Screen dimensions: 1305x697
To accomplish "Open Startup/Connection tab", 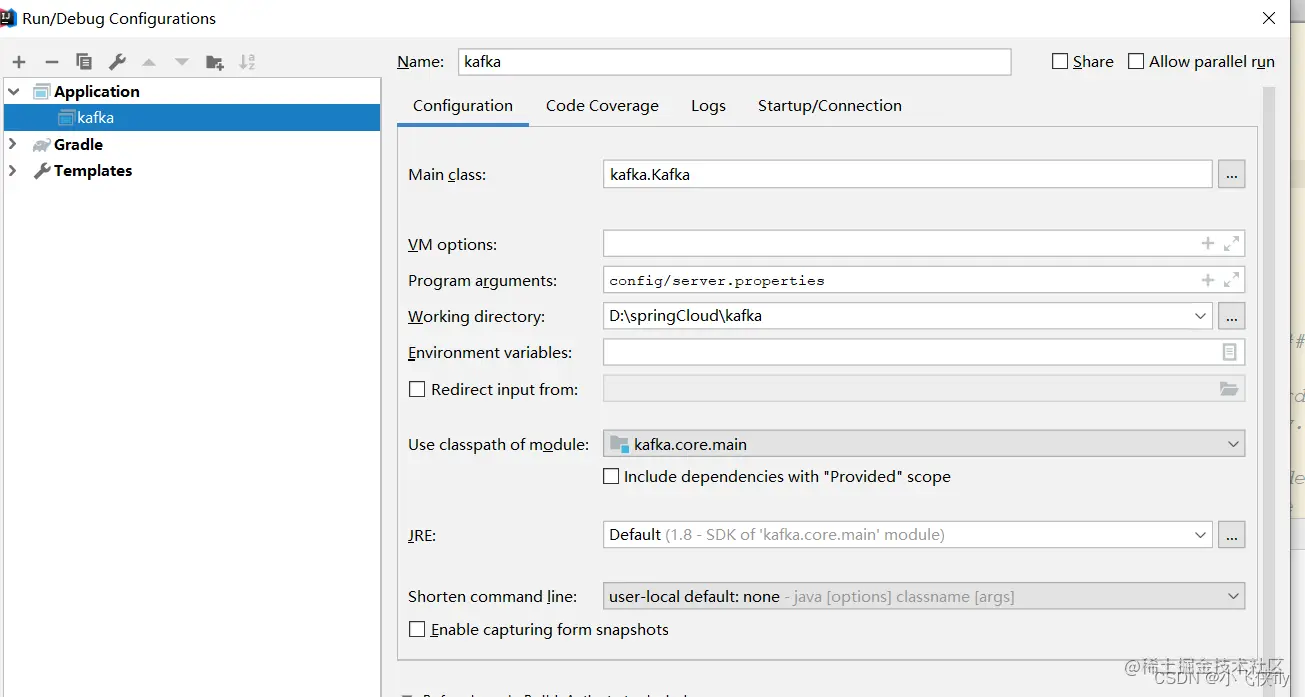I will pos(830,106).
